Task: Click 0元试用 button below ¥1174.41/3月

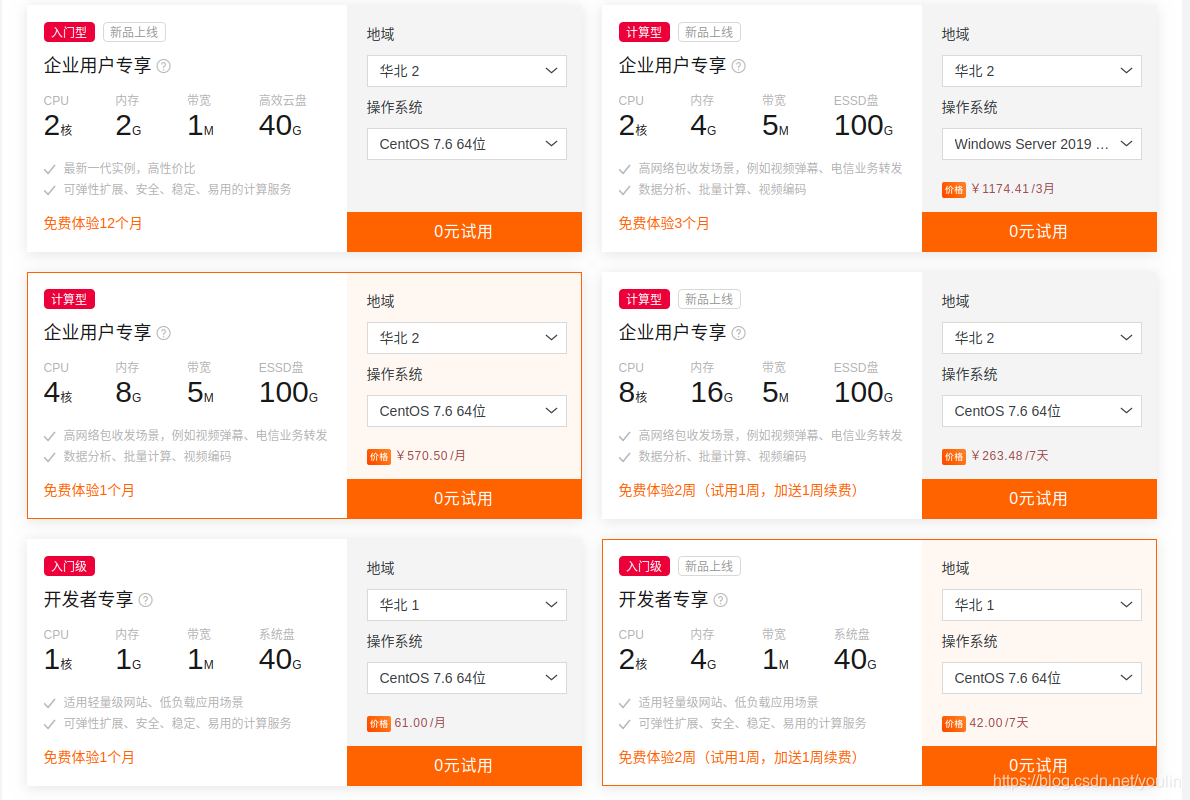Action: coord(1039,231)
